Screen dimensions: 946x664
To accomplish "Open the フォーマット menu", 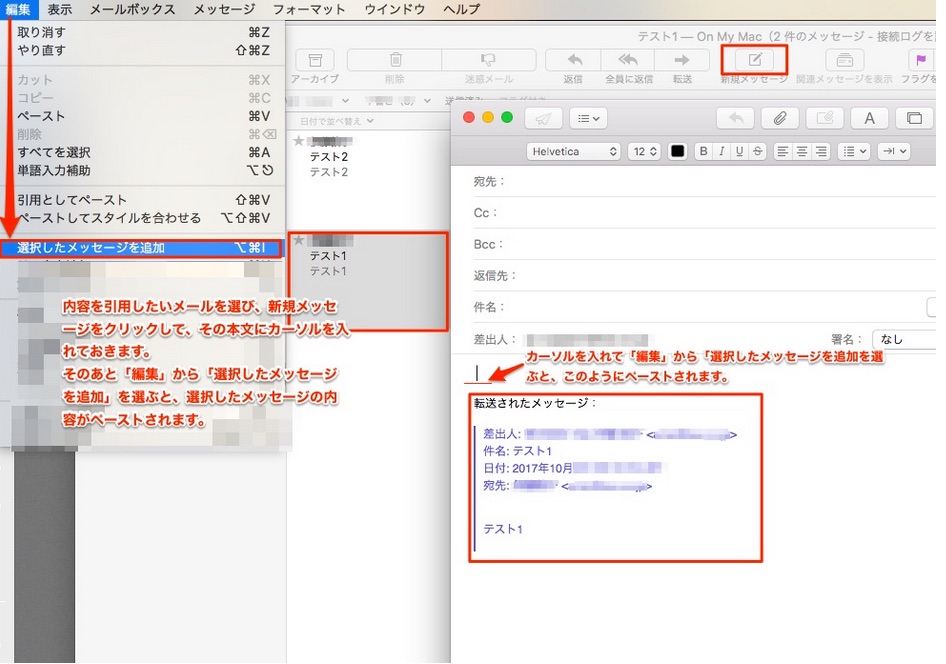I will click(x=309, y=9).
